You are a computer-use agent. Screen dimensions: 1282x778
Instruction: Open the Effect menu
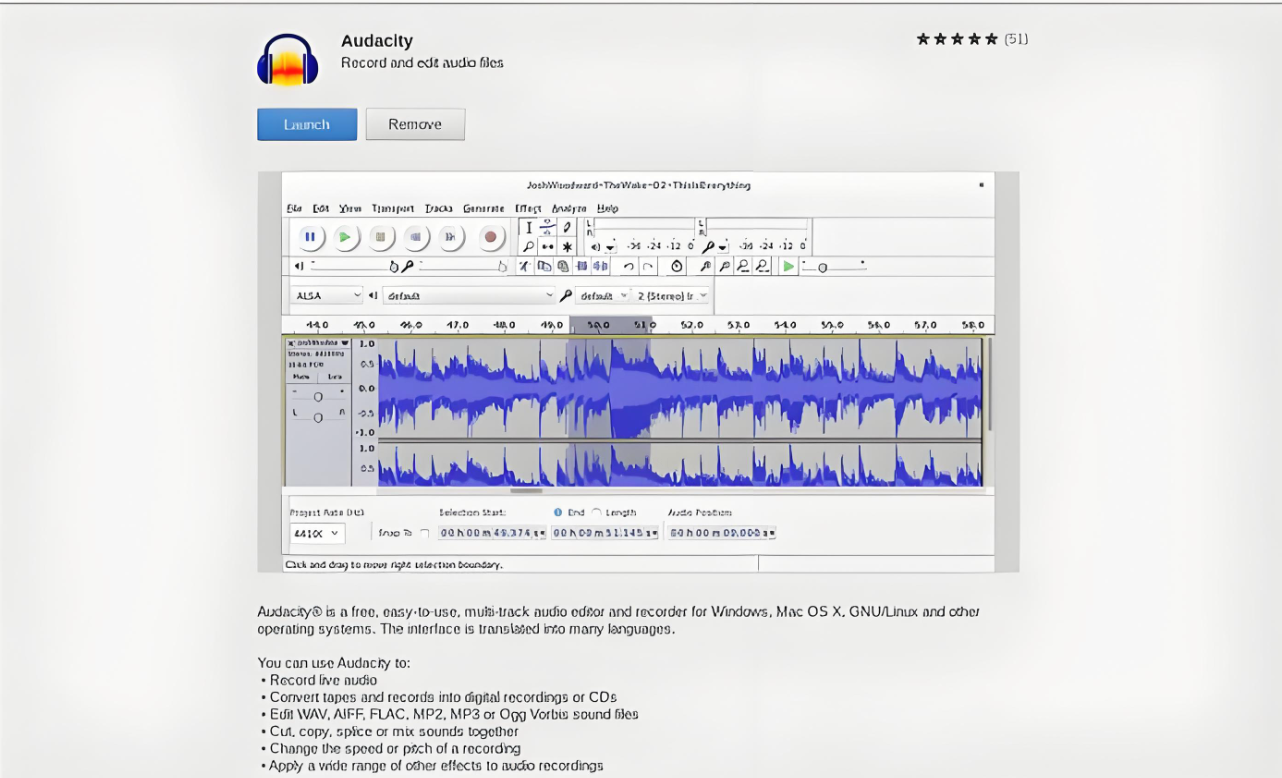coord(527,208)
